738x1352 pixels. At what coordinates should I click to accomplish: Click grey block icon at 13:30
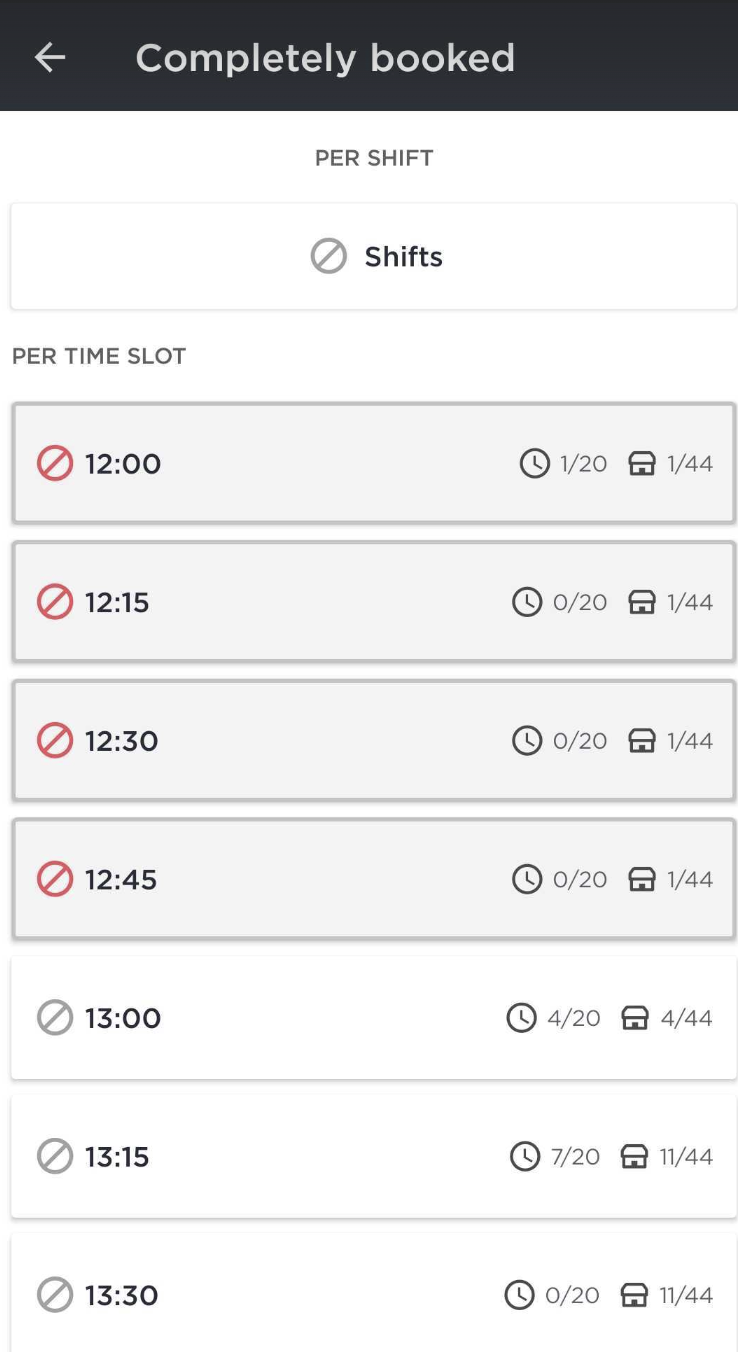pyautogui.click(x=55, y=1296)
